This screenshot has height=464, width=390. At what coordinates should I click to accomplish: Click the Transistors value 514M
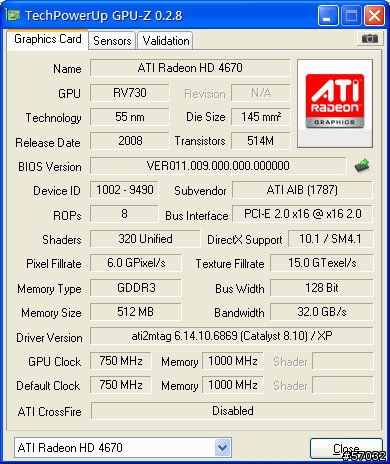click(x=261, y=141)
